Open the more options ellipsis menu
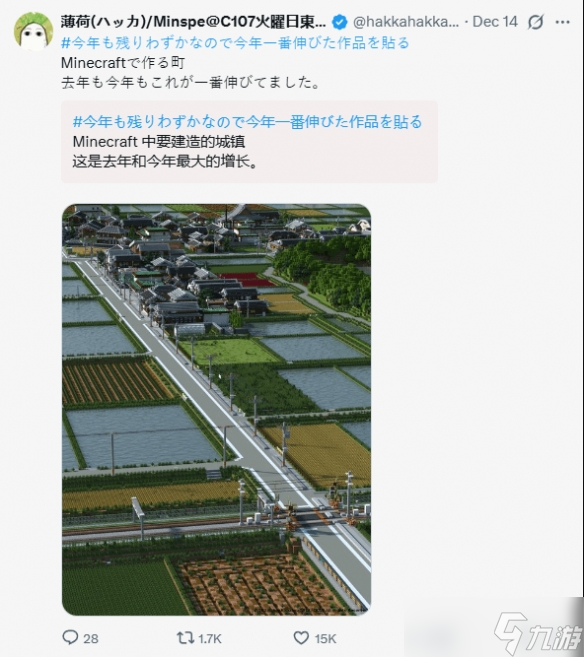584x657 pixels. [563, 22]
